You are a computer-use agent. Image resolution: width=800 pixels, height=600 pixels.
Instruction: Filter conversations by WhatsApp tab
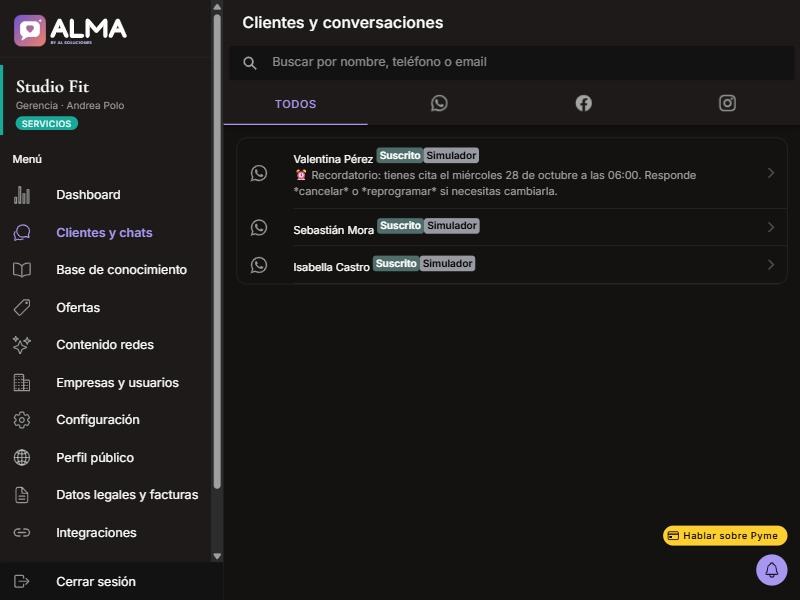[x=439, y=104]
